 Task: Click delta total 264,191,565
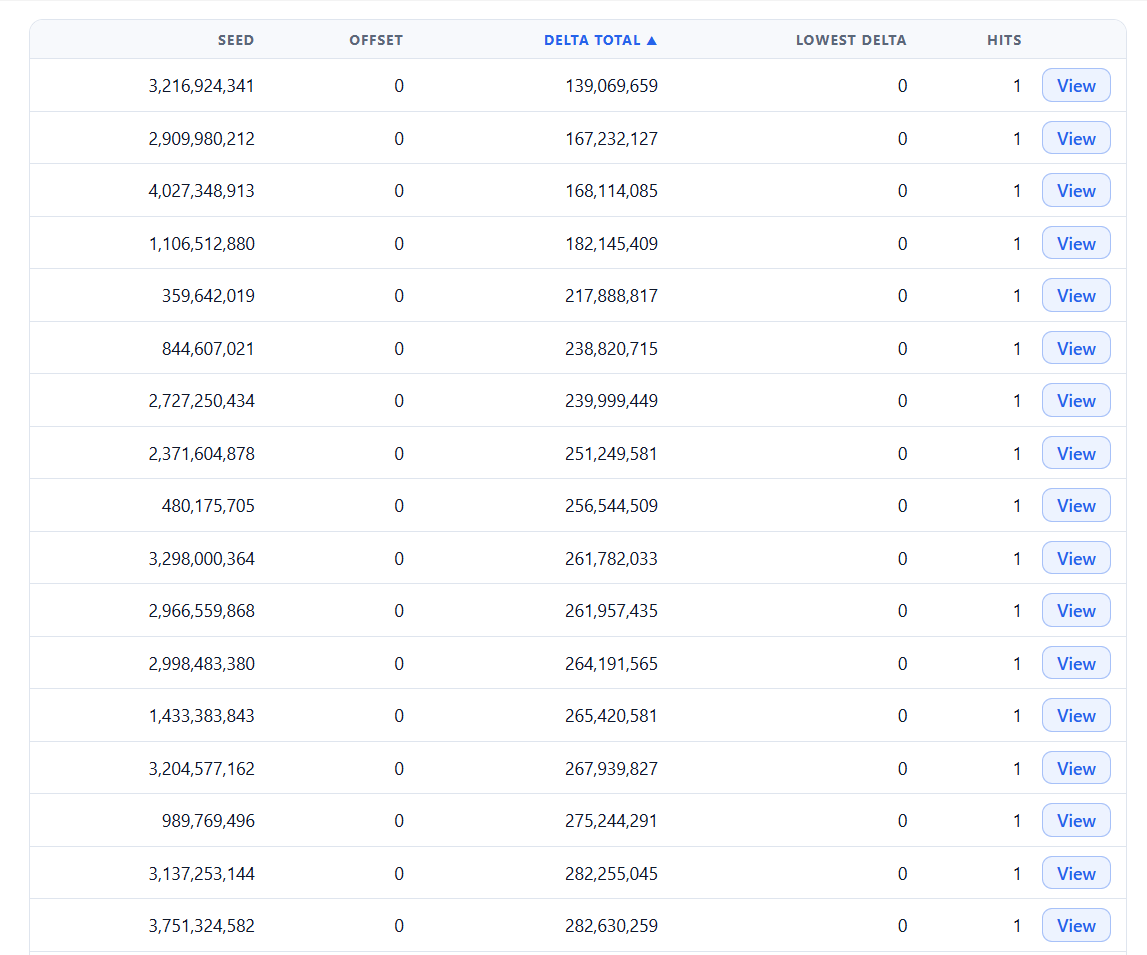pyautogui.click(x=611, y=663)
